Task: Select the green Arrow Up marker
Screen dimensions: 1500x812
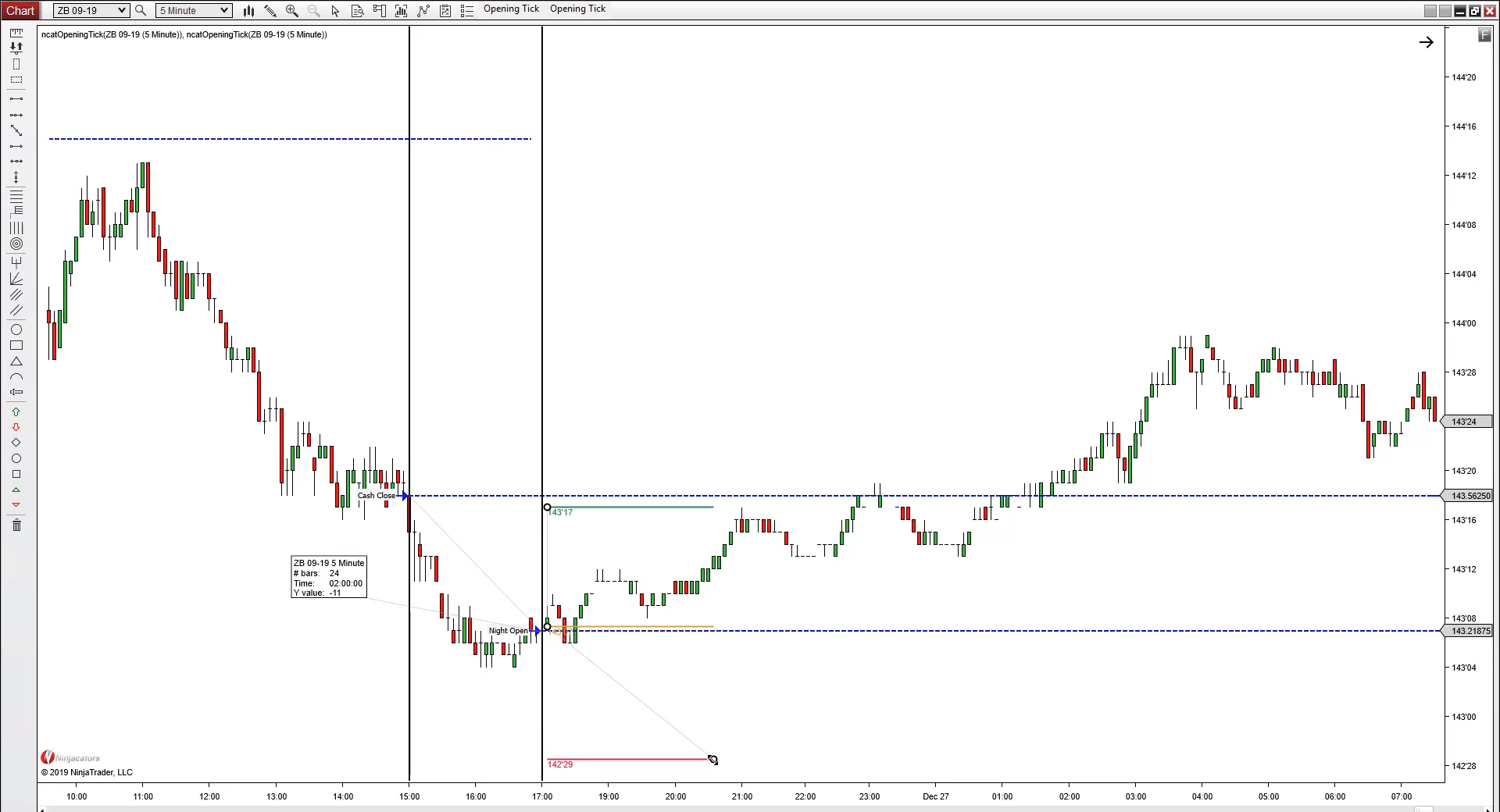Action: (16, 411)
